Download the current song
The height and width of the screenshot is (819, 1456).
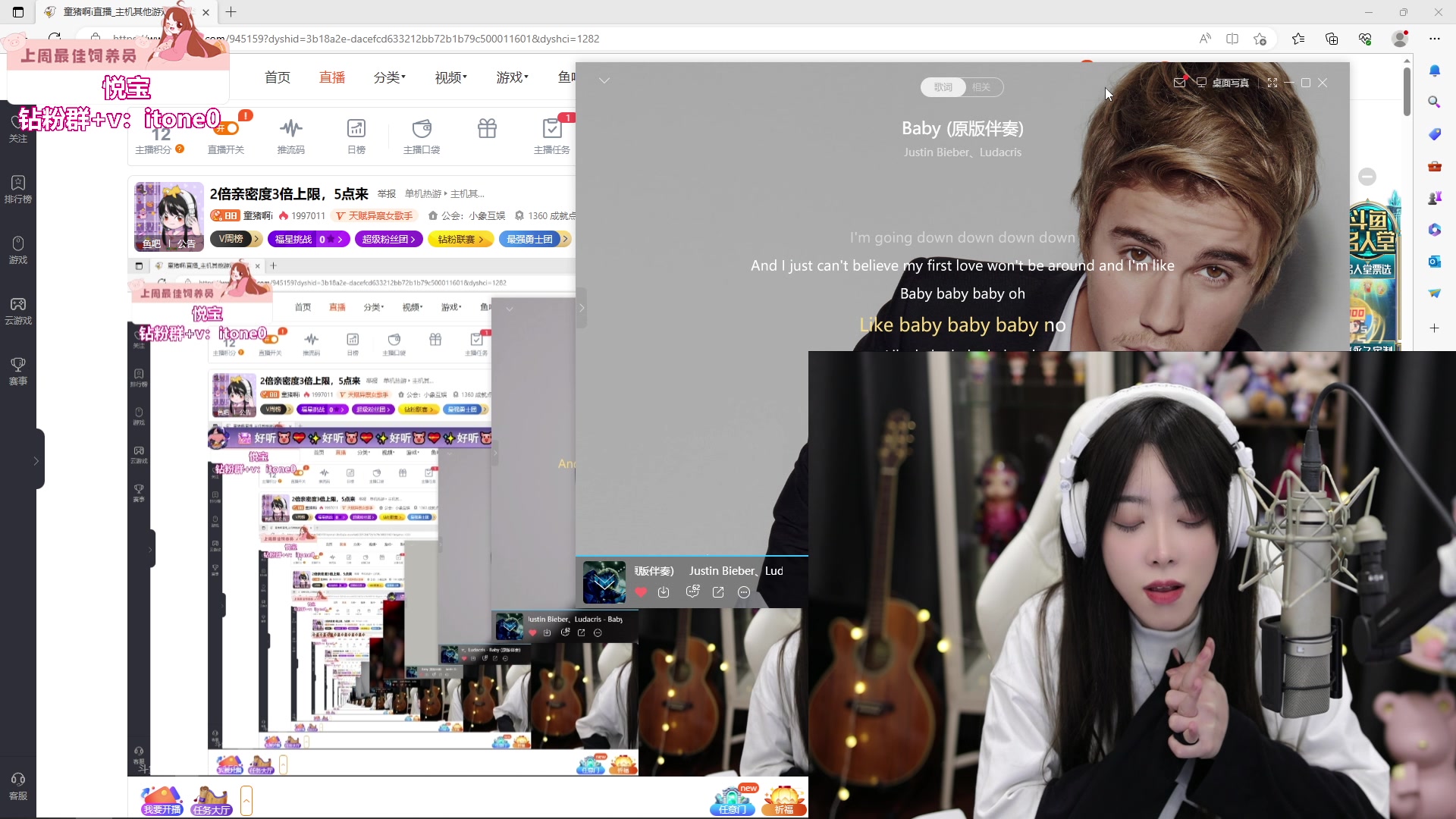tap(664, 592)
